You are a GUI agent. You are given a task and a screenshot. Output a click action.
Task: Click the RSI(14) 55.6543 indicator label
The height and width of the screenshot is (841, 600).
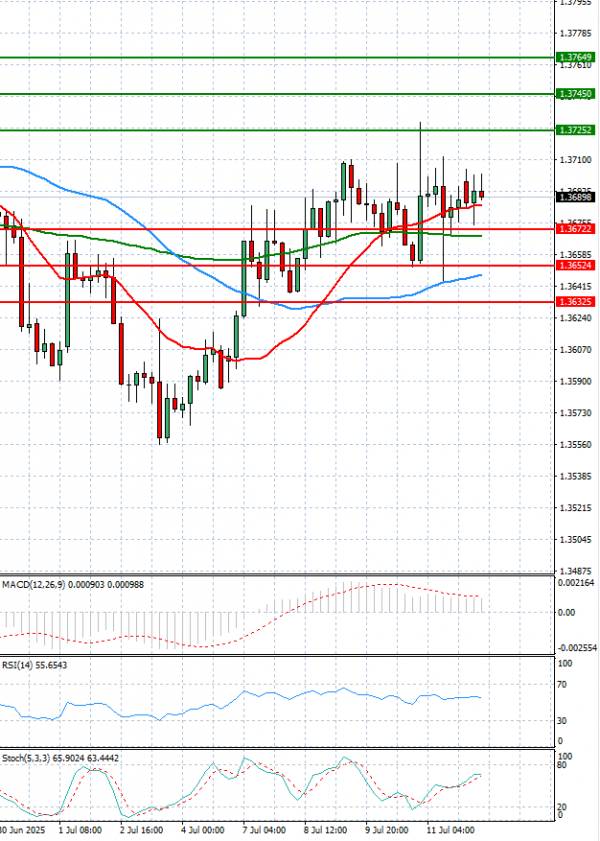(x=35, y=665)
